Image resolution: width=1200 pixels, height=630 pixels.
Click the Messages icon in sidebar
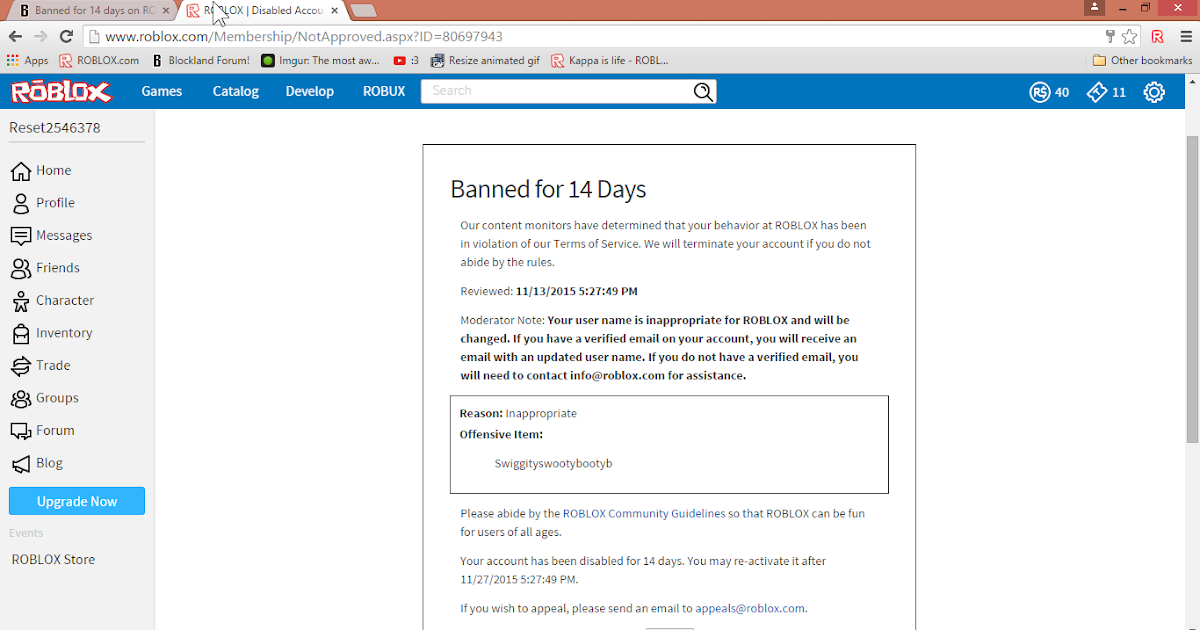pos(20,236)
